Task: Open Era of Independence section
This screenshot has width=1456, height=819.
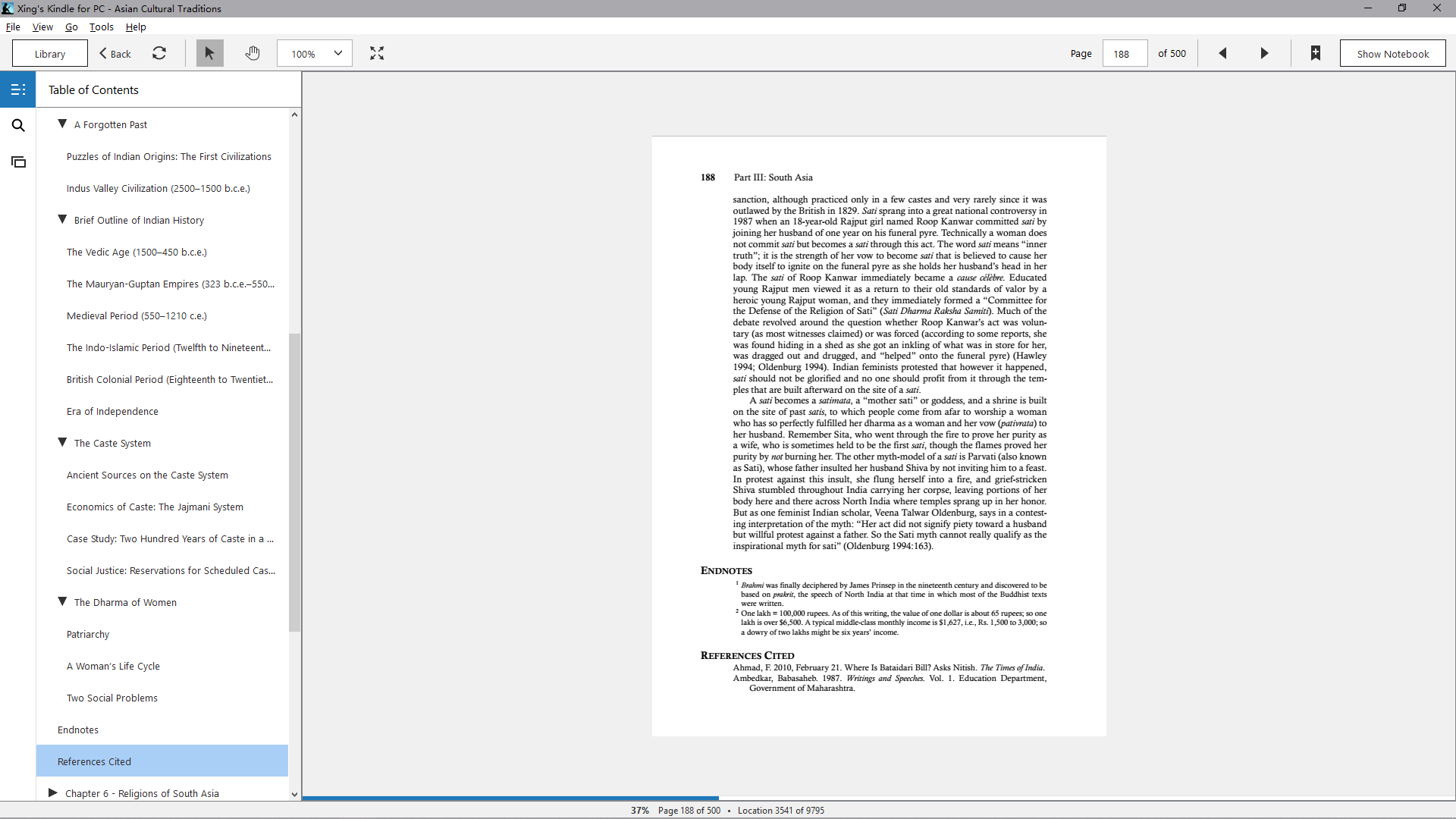Action: click(112, 411)
